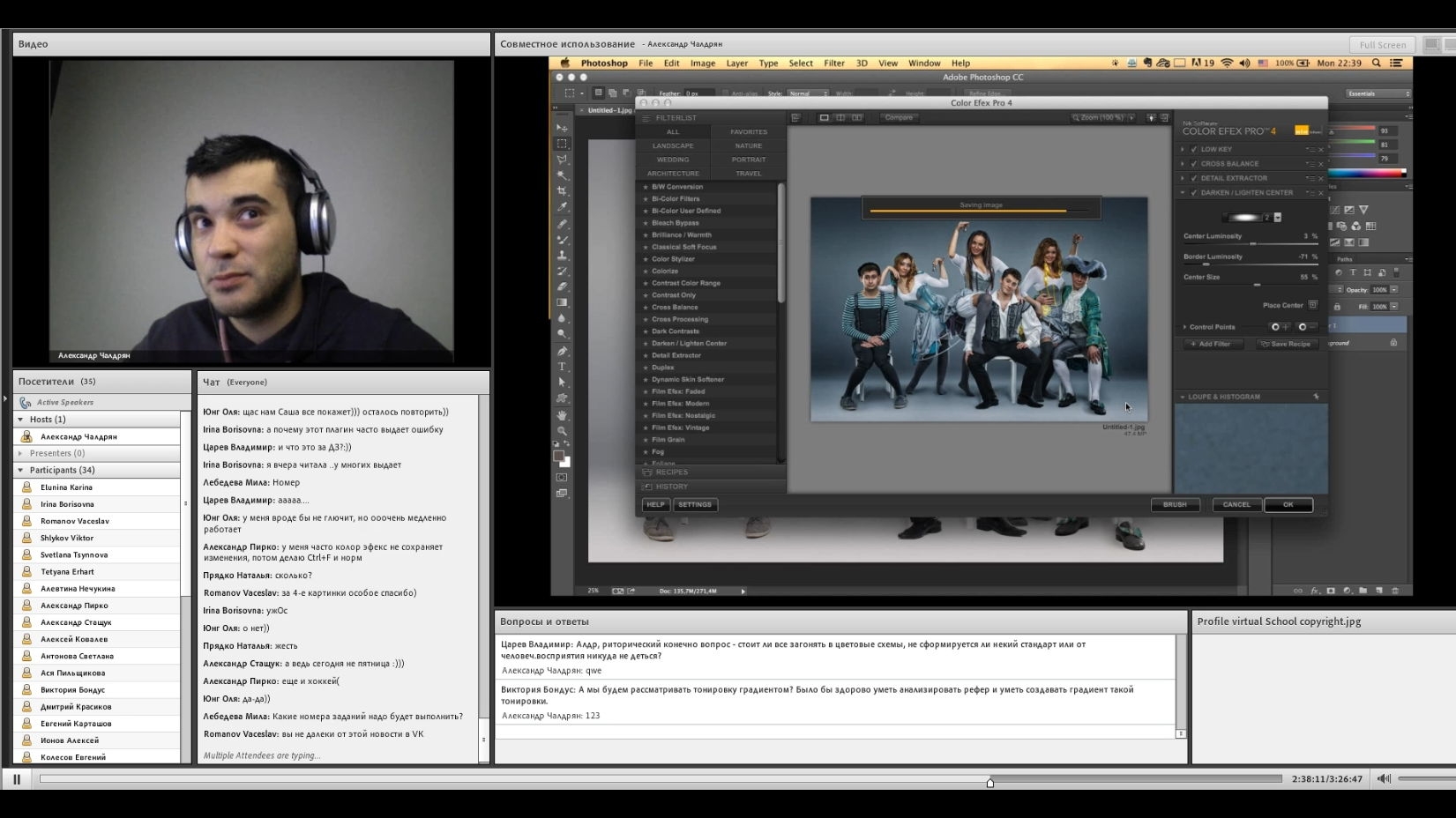1456x818 pixels.
Task: Toggle Quick Mask mode icon
Action: (562, 478)
